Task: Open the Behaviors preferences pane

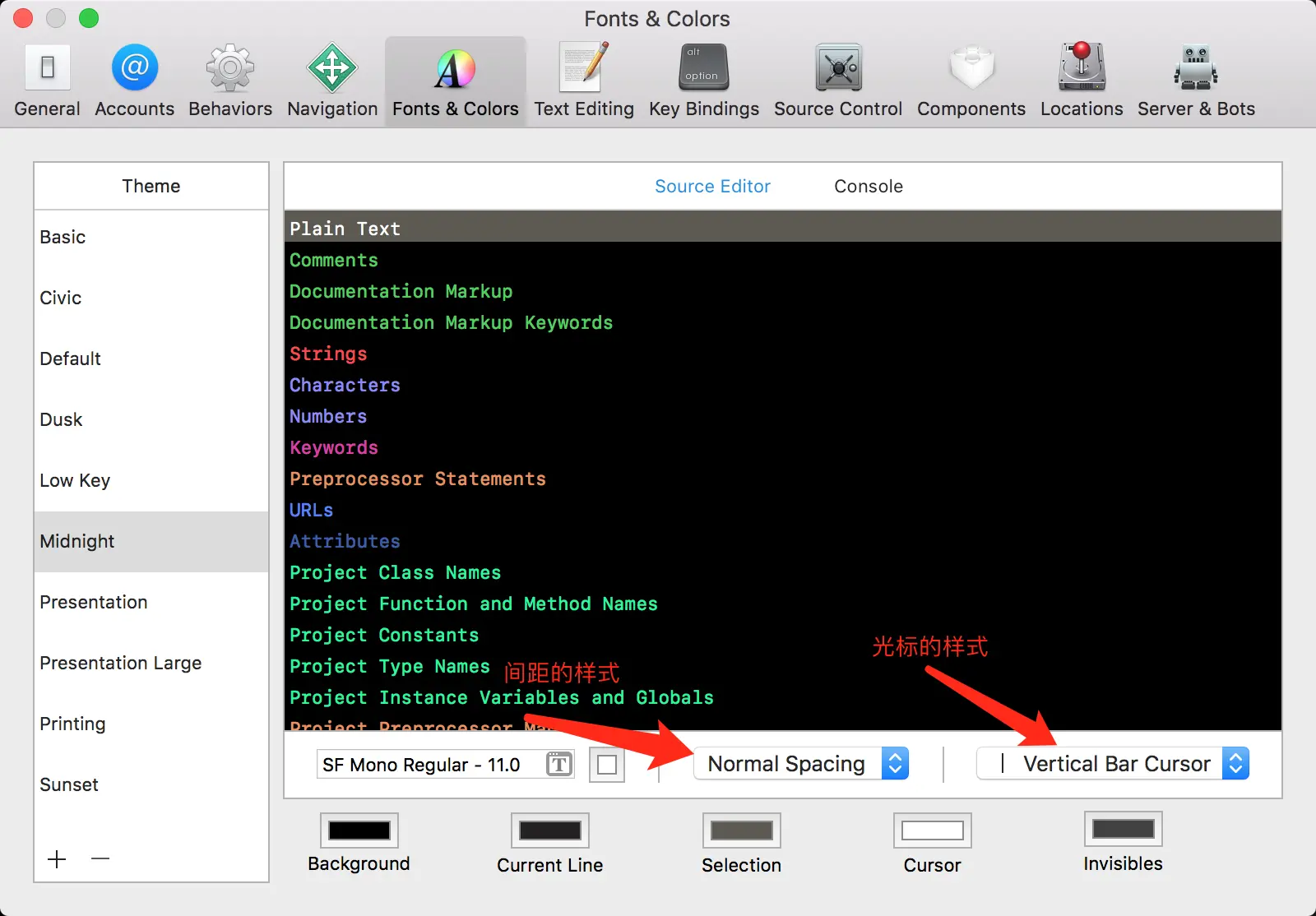Action: (x=230, y=81)
